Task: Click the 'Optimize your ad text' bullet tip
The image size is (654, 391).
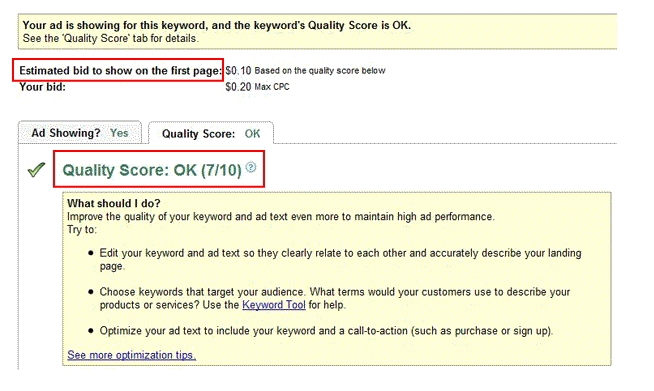Action: pyautogui.click(x=326, y=331)
